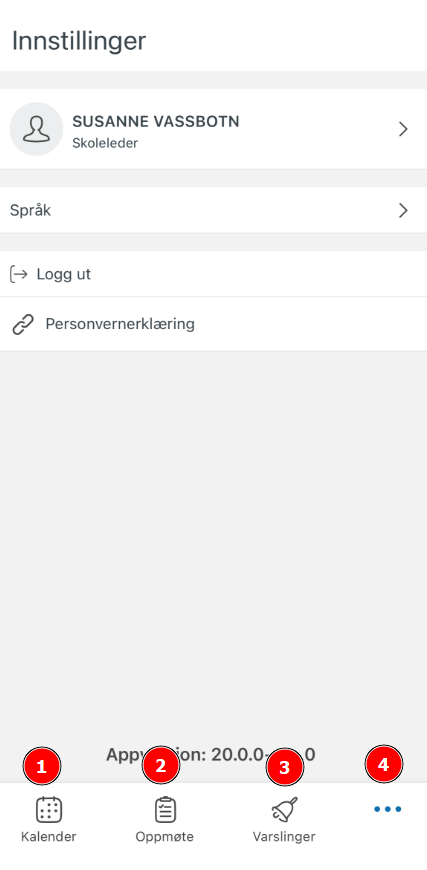Click the Skoleleder role subtitle
Screen dimensions: 427x870
(x=105, y=143)
